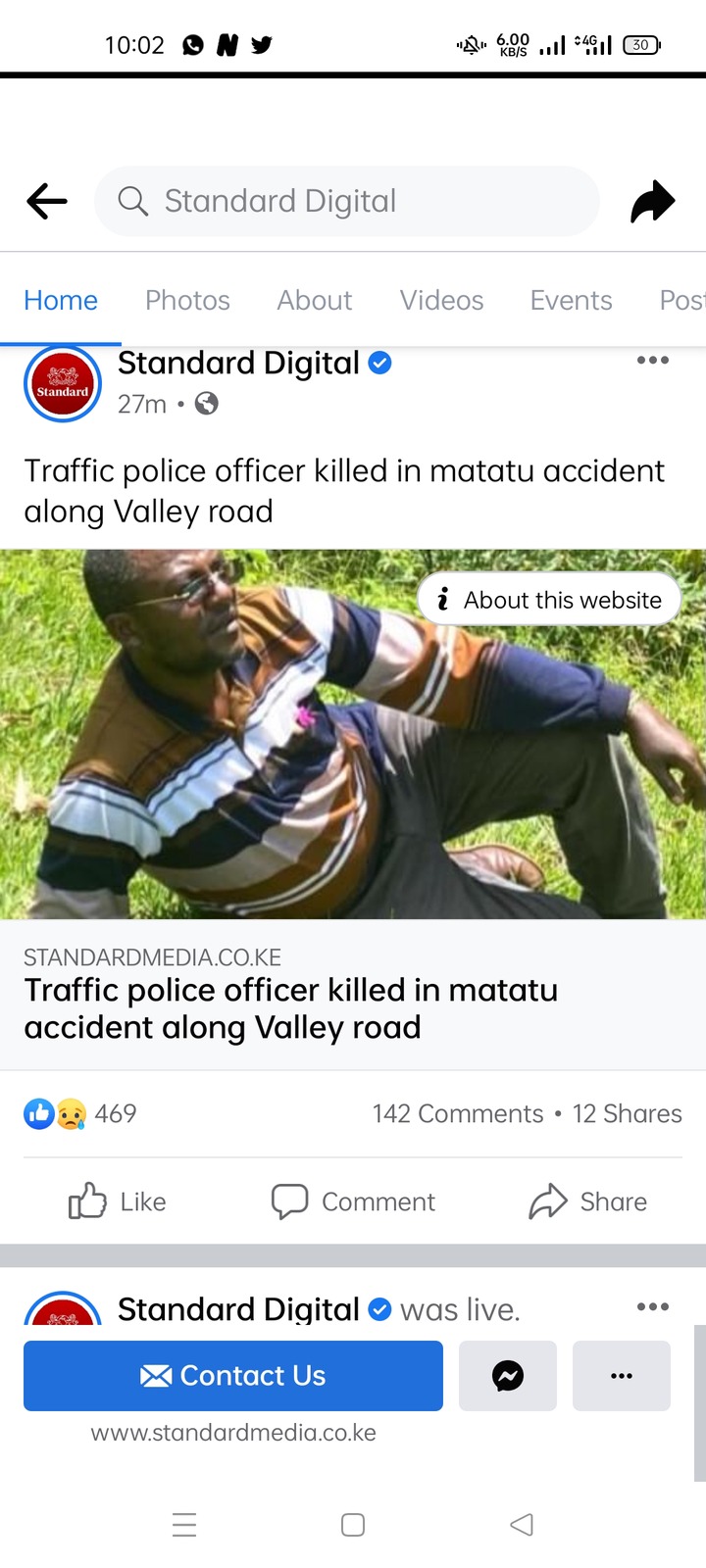Tap the Comment button
This screenshot has width=706, height=1568.
[x=353, y=1201]
